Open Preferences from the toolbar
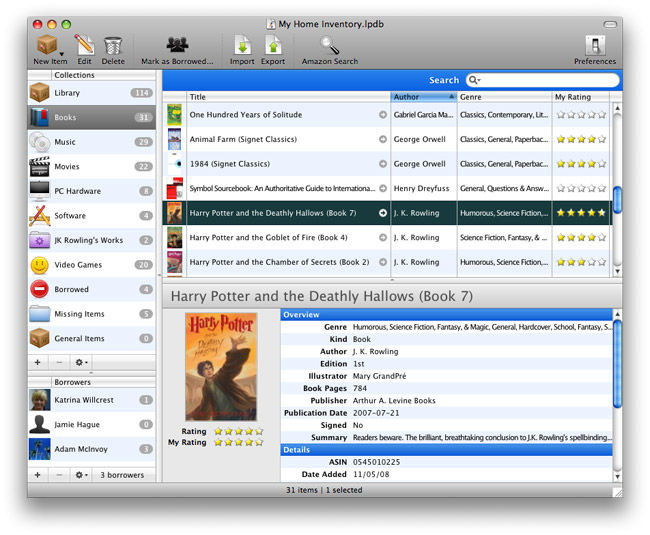Viewport: 650px width, 535px height. (595, 44)
